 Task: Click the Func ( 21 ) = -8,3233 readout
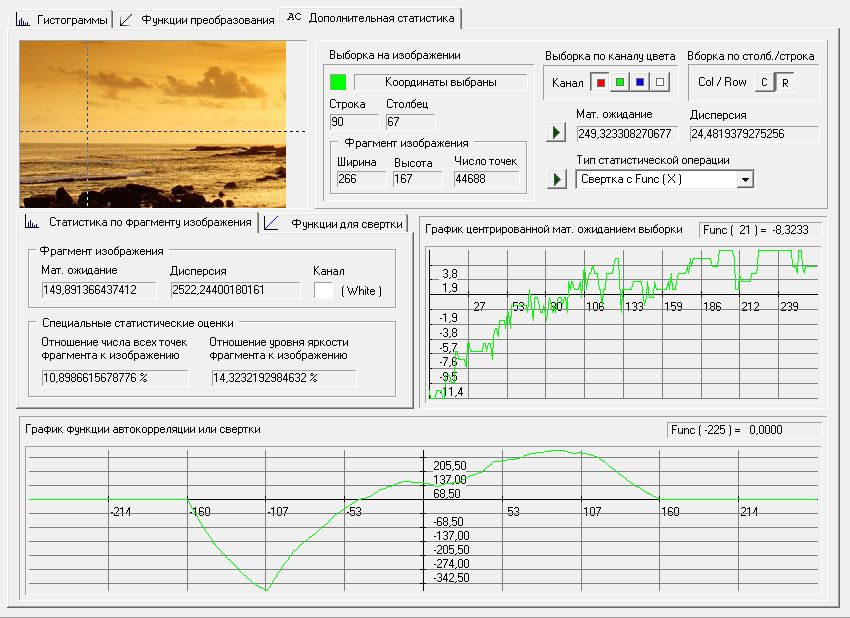(x=760, y=230)
